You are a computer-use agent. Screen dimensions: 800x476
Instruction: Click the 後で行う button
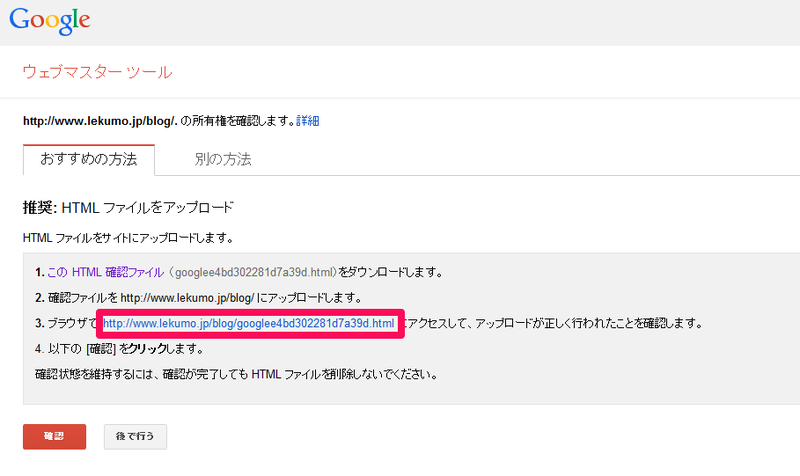click(x=135, y=437)
